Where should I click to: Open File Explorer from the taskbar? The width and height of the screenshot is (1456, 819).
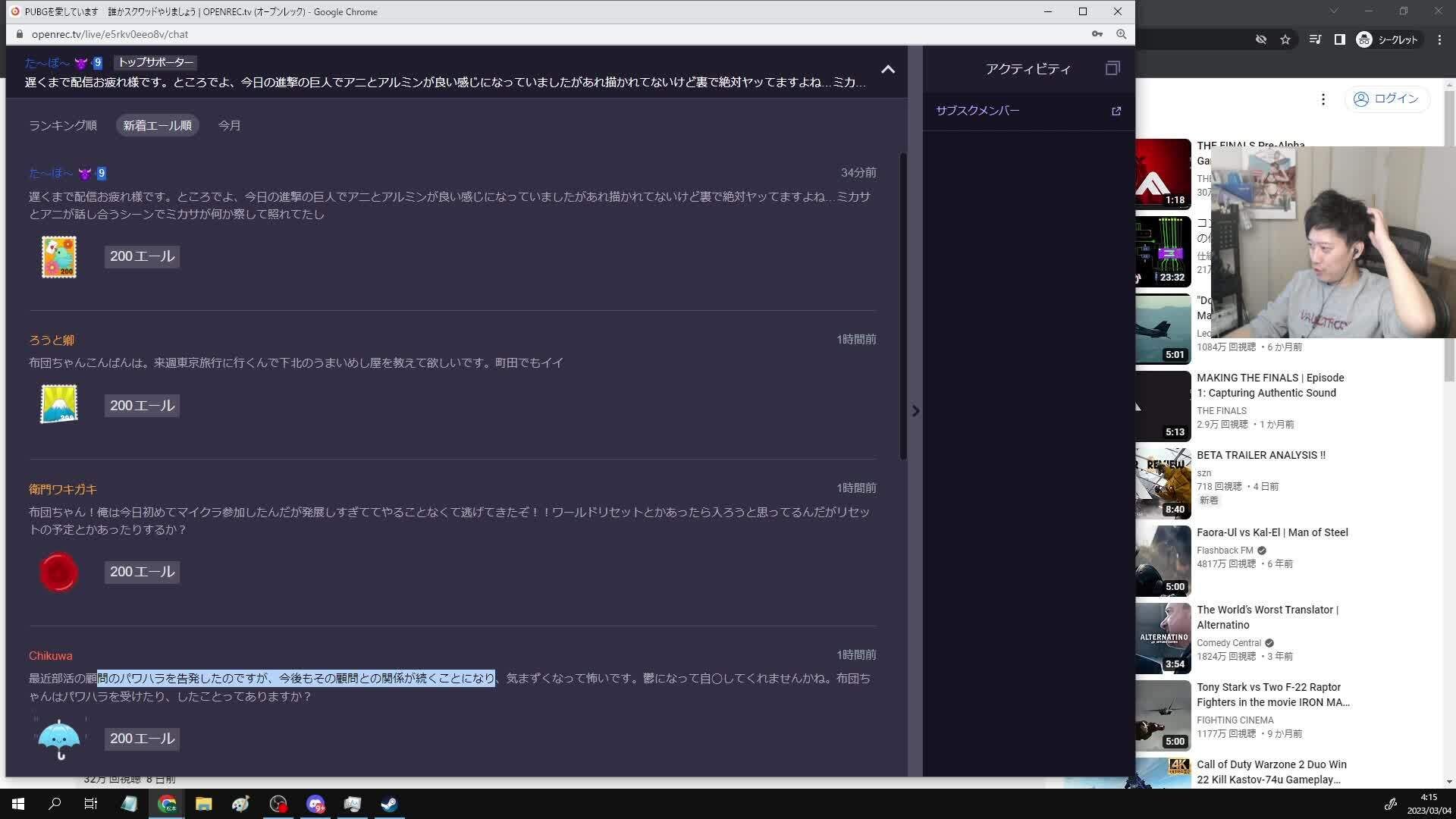[x=203, y=804]
